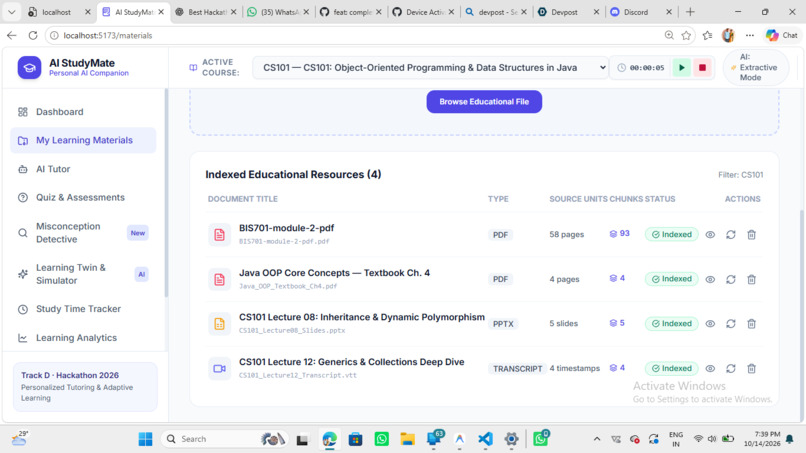Open Visual Studio Code from taskbar
The height and width of the screenshot is (453, 806).
click(485, 439)
